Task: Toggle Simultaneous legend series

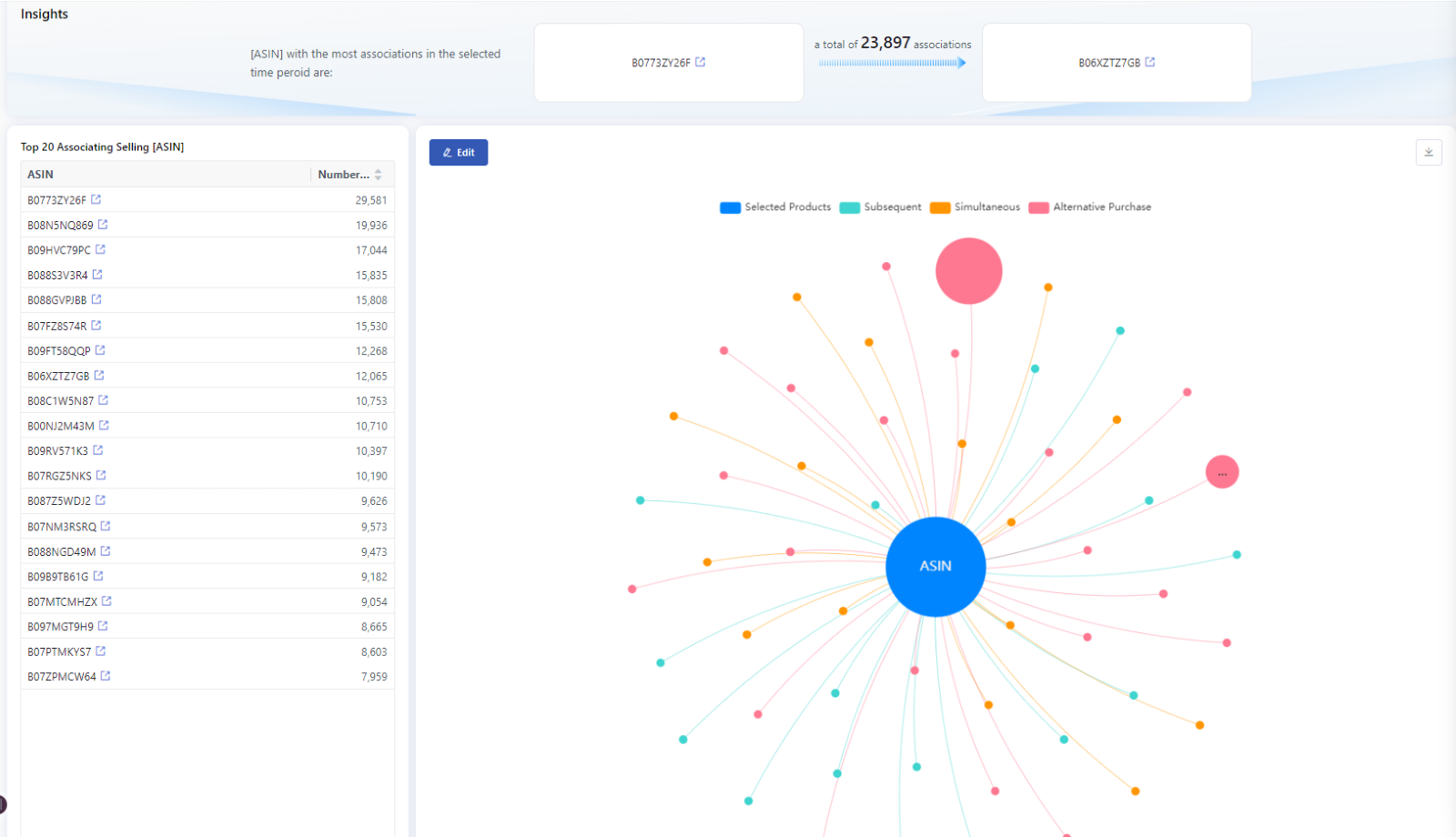Action: (x=975, y=207)
